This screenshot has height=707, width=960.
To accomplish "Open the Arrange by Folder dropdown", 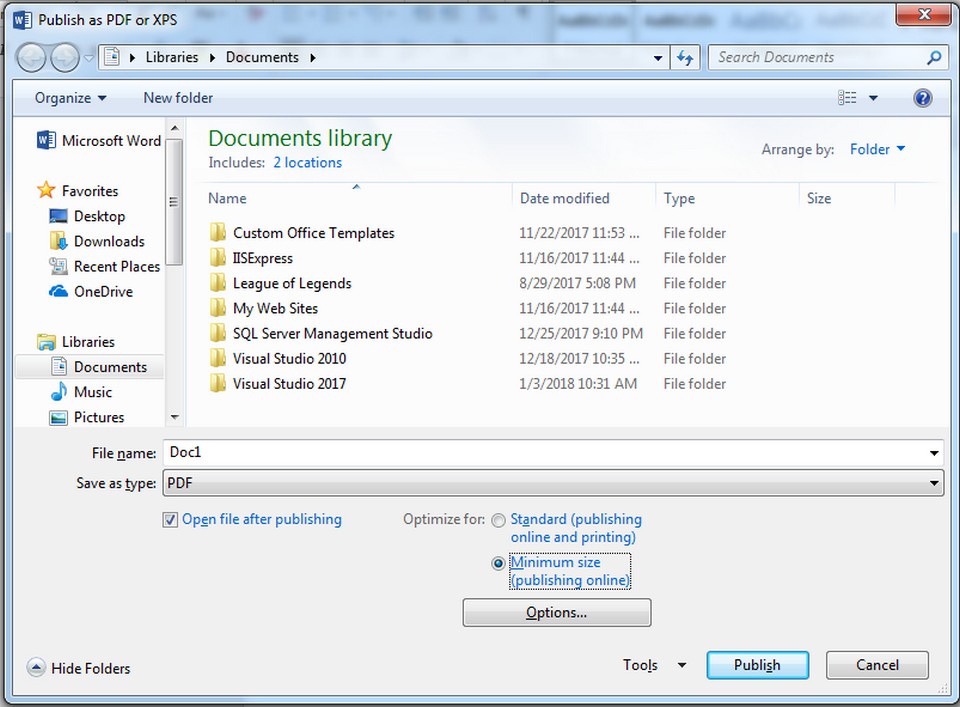I will tap(876, 148).
